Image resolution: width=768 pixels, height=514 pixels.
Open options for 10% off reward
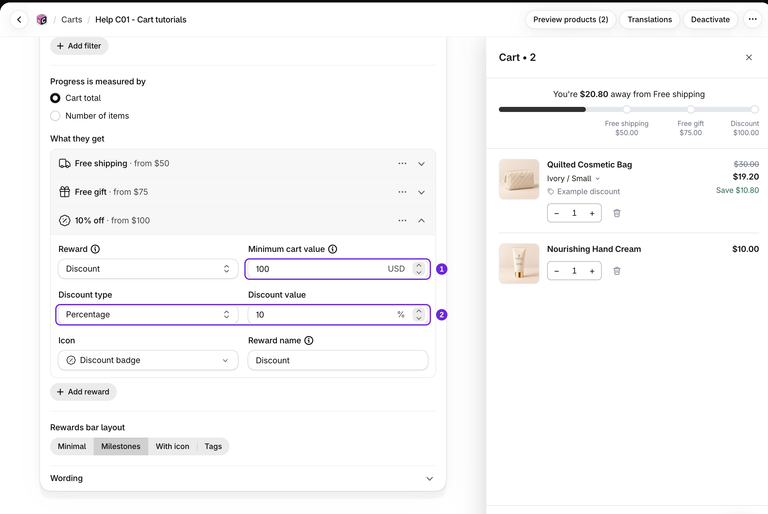coord(402,220)
